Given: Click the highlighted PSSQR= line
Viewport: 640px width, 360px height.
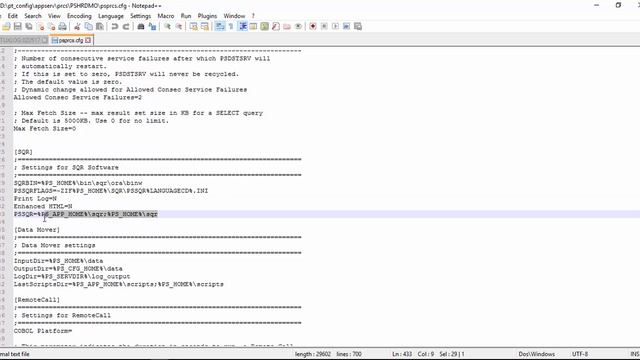Looking at the screenshot, I should pyautogui.click(x=86, y=214).
